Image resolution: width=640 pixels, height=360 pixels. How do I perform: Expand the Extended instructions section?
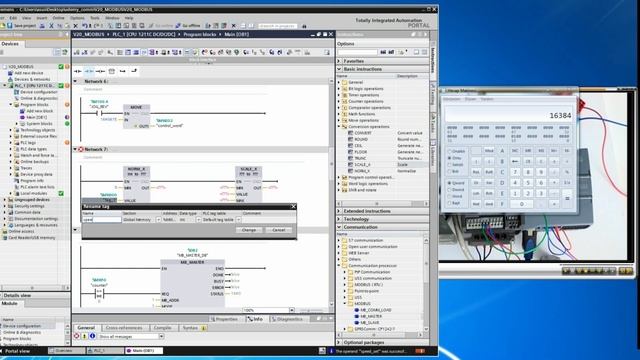tap(339, 211)
